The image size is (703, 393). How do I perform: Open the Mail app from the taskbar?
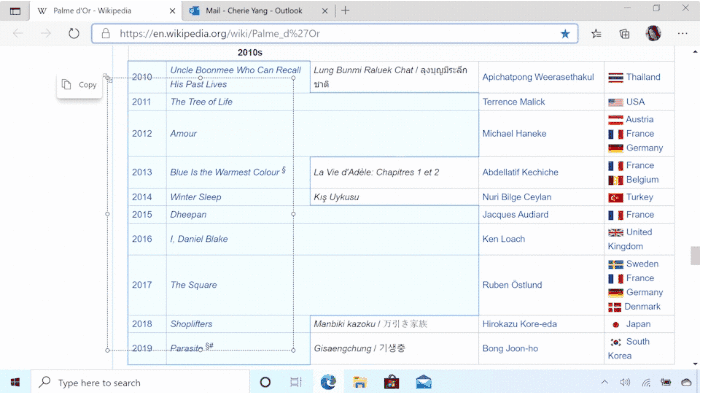click(423, 382)
